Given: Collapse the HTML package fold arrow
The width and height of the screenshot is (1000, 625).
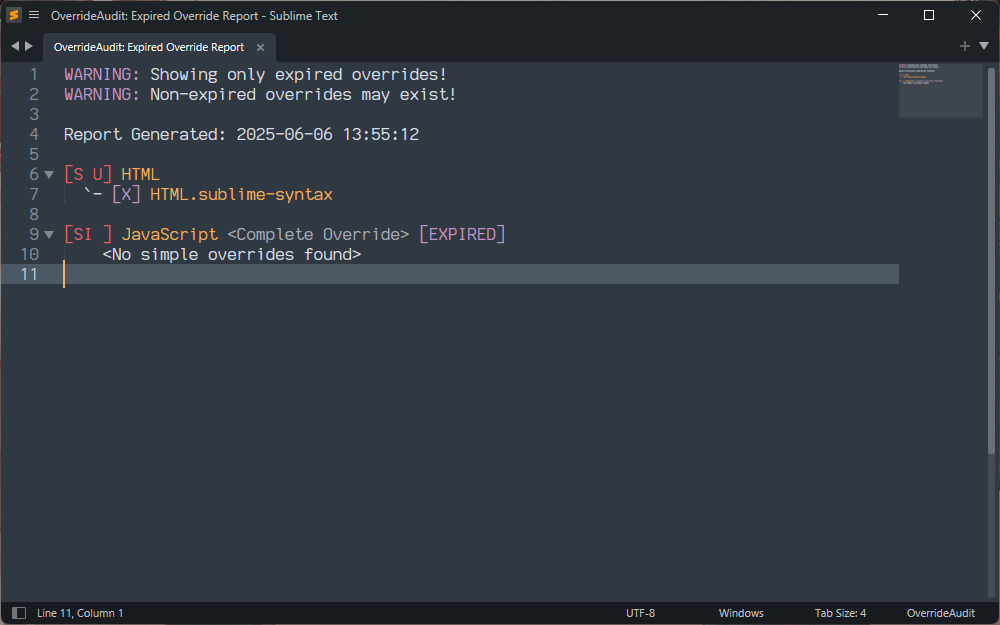Looking at the screenshot, I should 49,175.
